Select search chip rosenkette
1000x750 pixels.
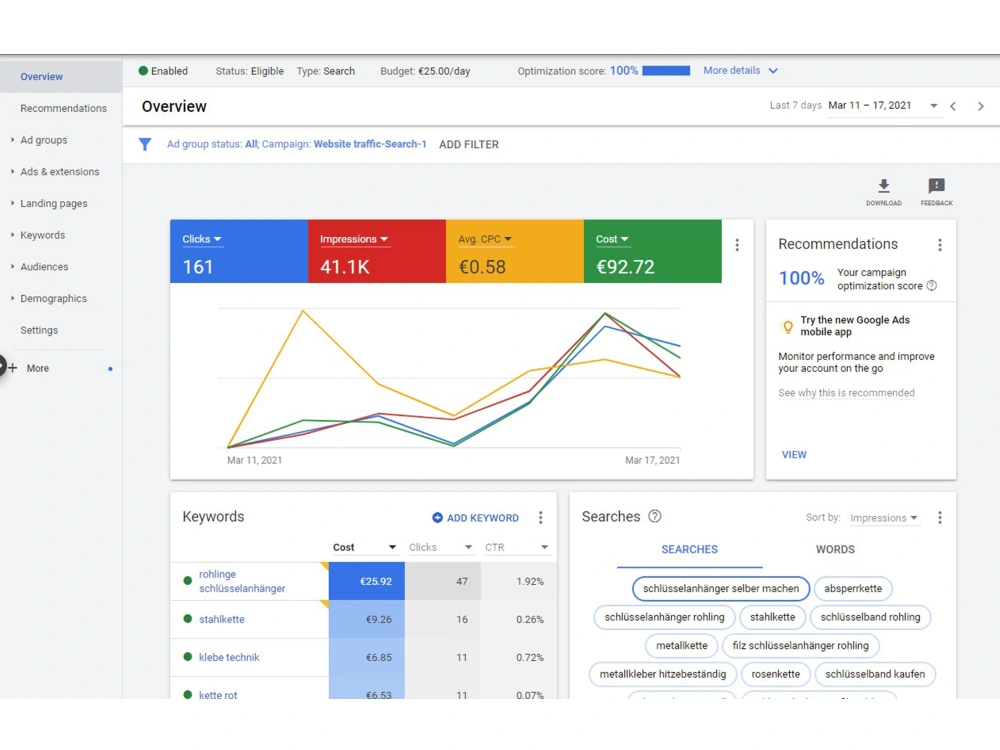pyautogui.click(x=776, y=674)
